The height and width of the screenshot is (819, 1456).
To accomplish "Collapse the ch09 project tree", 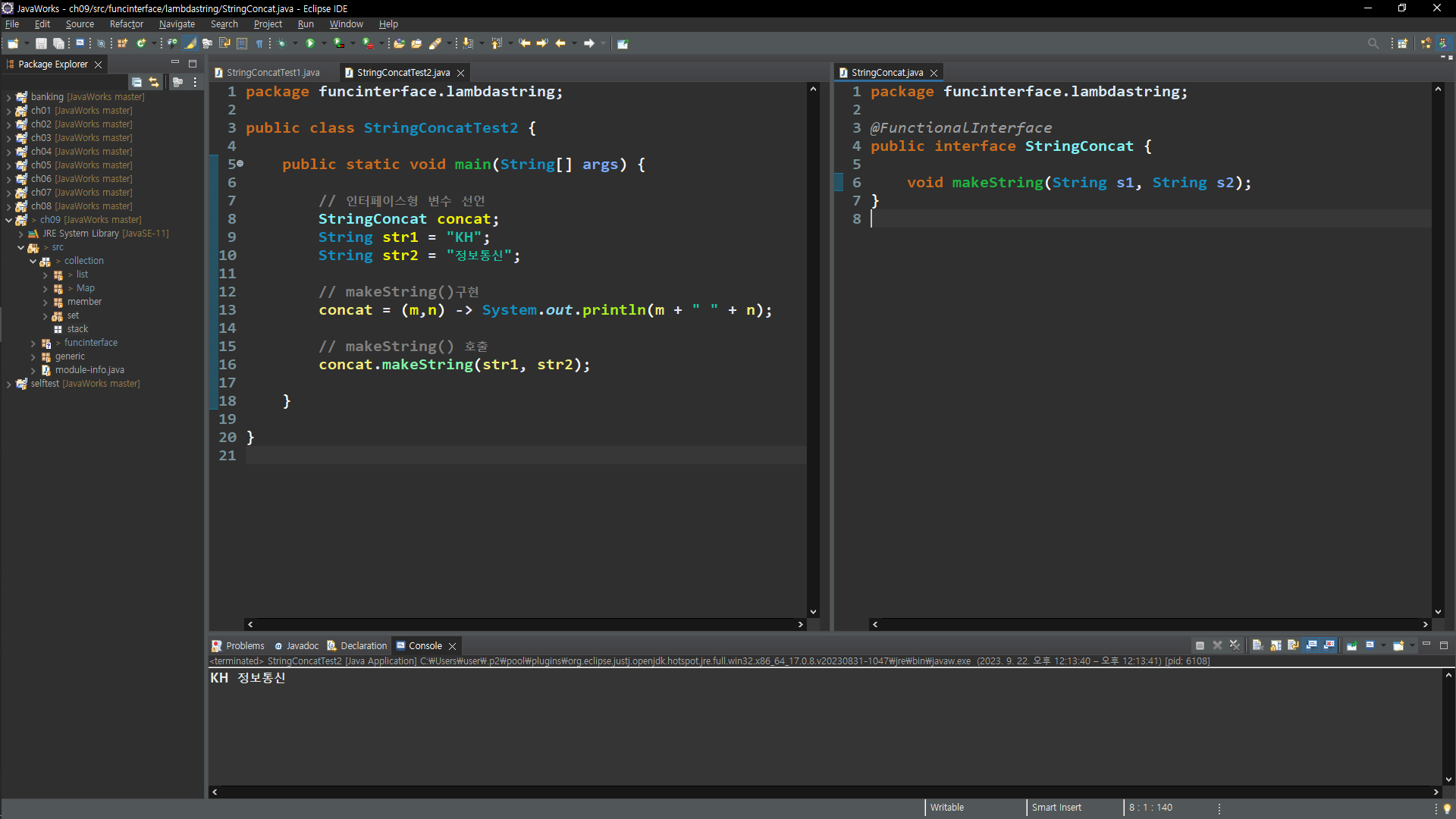I will point(8,220).
